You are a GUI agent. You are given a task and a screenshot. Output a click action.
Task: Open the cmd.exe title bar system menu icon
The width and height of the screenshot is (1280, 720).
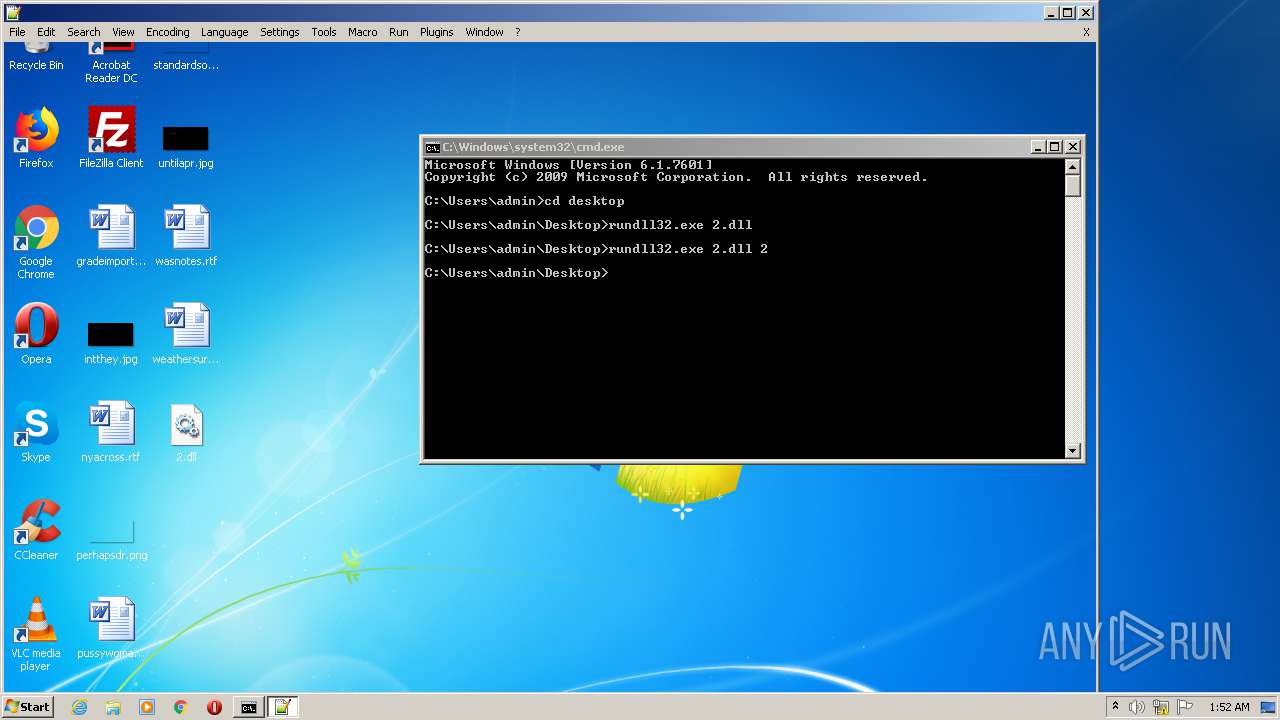click(x=432, y=147)
